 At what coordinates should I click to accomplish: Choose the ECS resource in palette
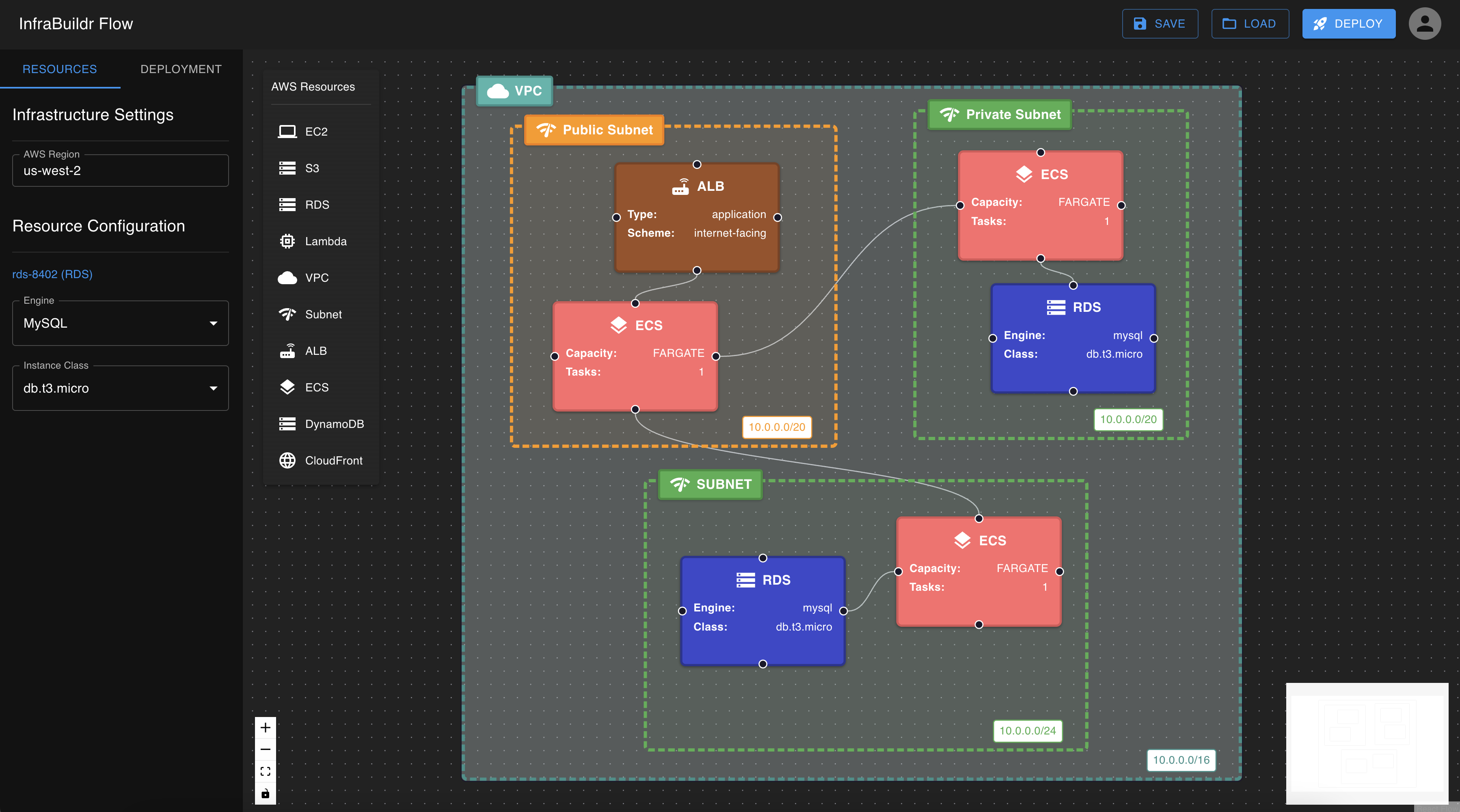click(321, 388)
